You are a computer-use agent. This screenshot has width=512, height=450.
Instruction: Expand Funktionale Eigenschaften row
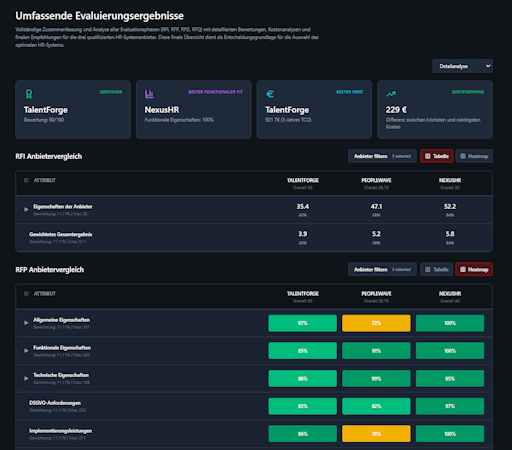click(26, 351)
